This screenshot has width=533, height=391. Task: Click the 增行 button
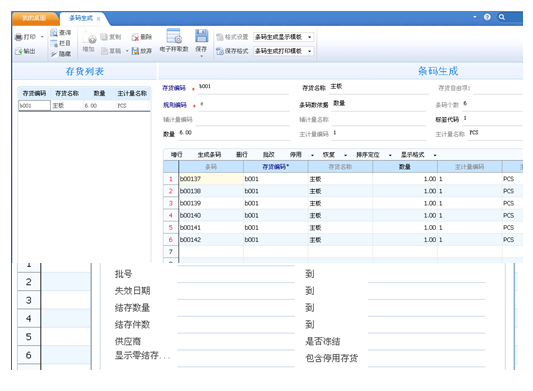tap(177, 155)
